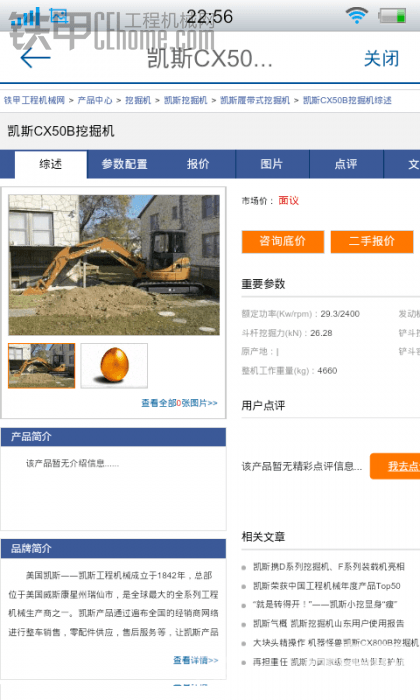Click the 咨询底价 button
420x700 pixels.
tap(283, 242)
